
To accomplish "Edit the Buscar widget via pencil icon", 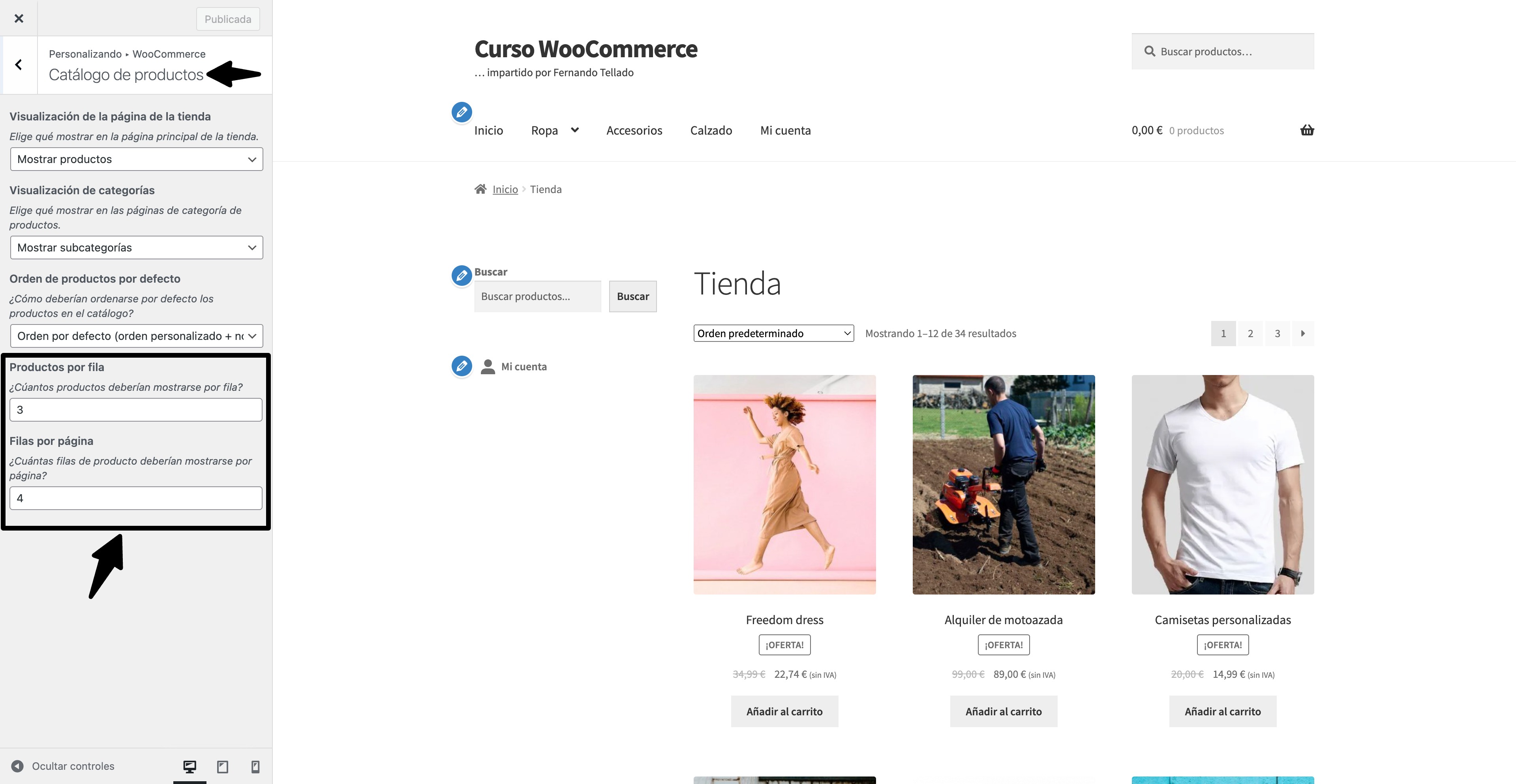I will pyautogui.click(x=462, y=275).
